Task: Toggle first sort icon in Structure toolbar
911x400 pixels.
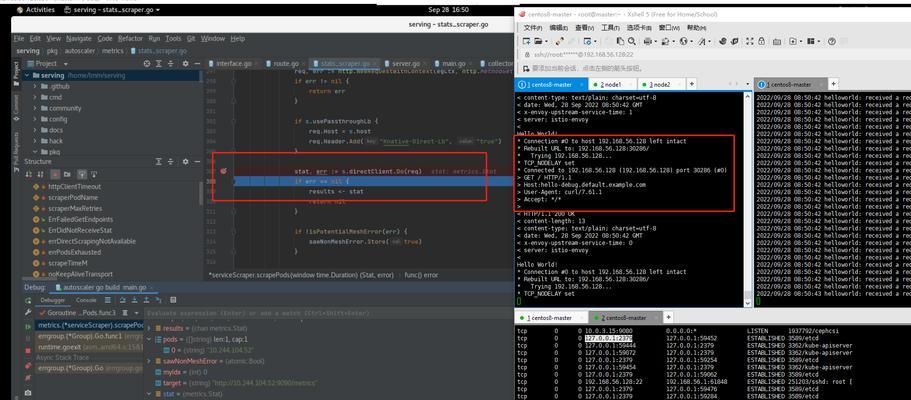Action: click(29, 174)
